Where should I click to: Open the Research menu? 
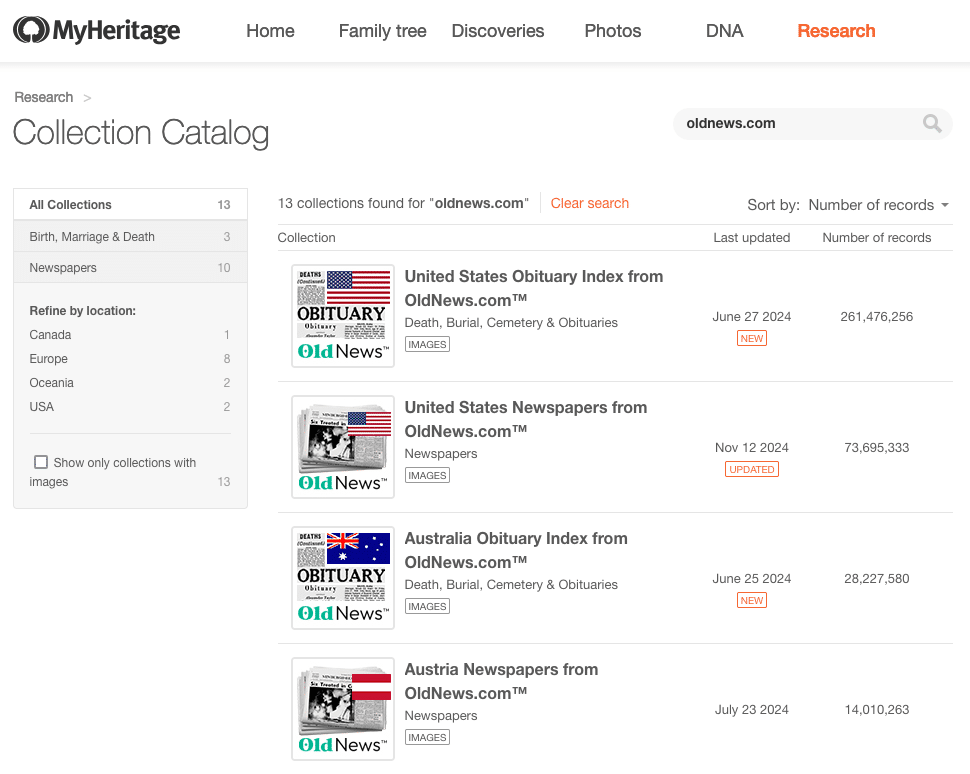point(836,31)
